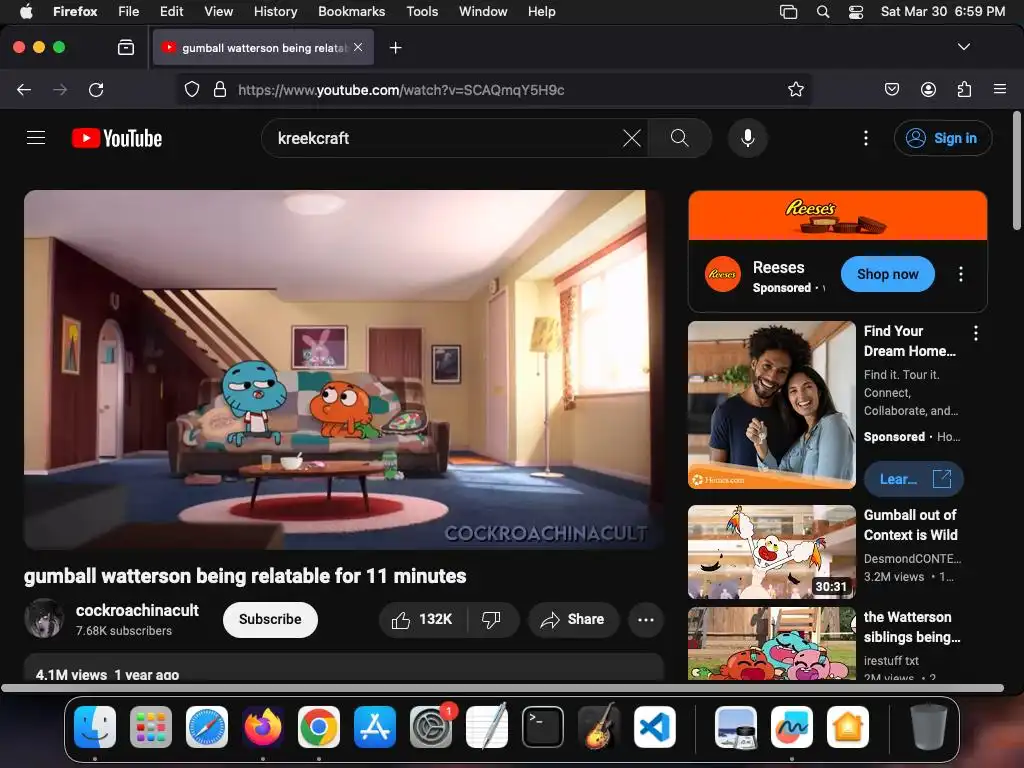The height and width of the screenshot is (768, 1024).
Task: Reload the page in Firefox
Action: tap(96, 89)
